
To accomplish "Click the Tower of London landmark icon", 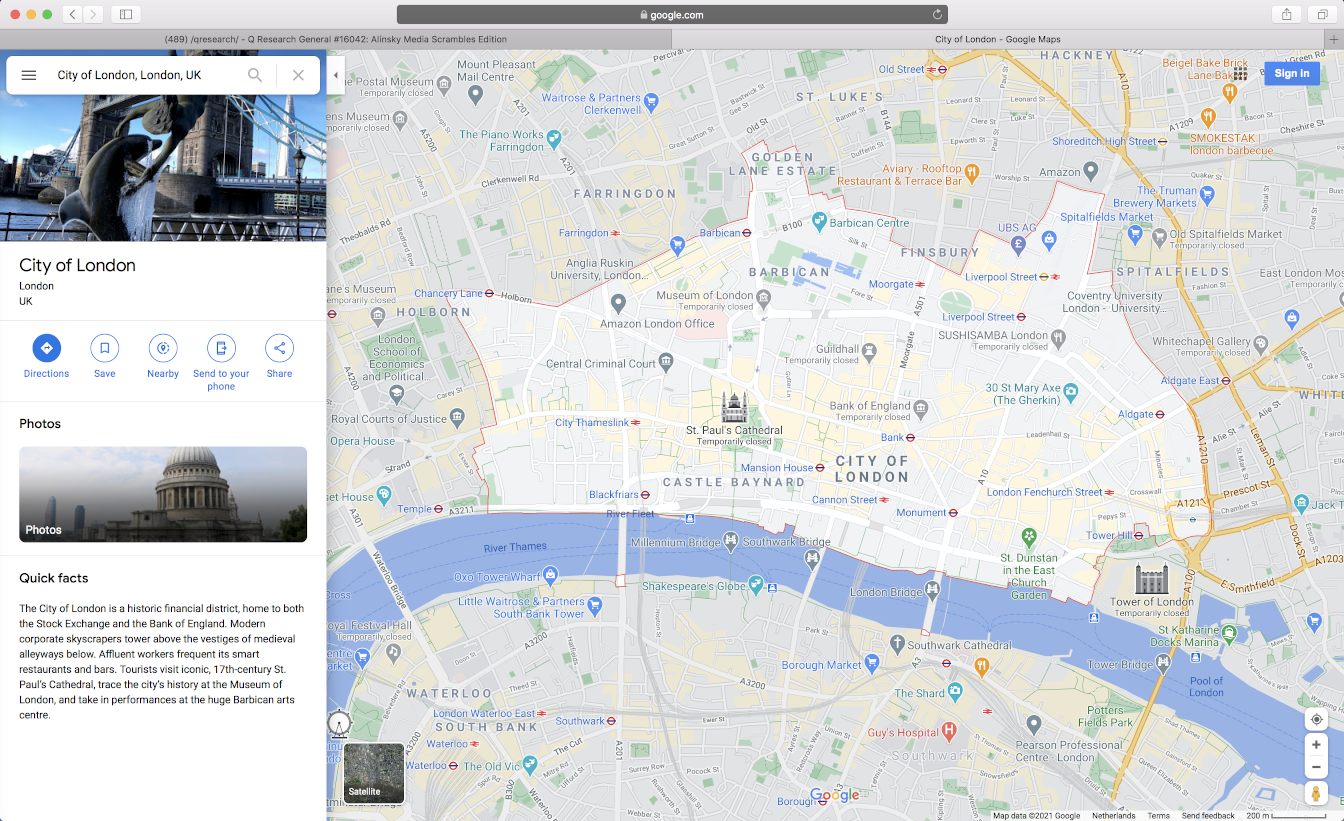I will point(1151,579).
